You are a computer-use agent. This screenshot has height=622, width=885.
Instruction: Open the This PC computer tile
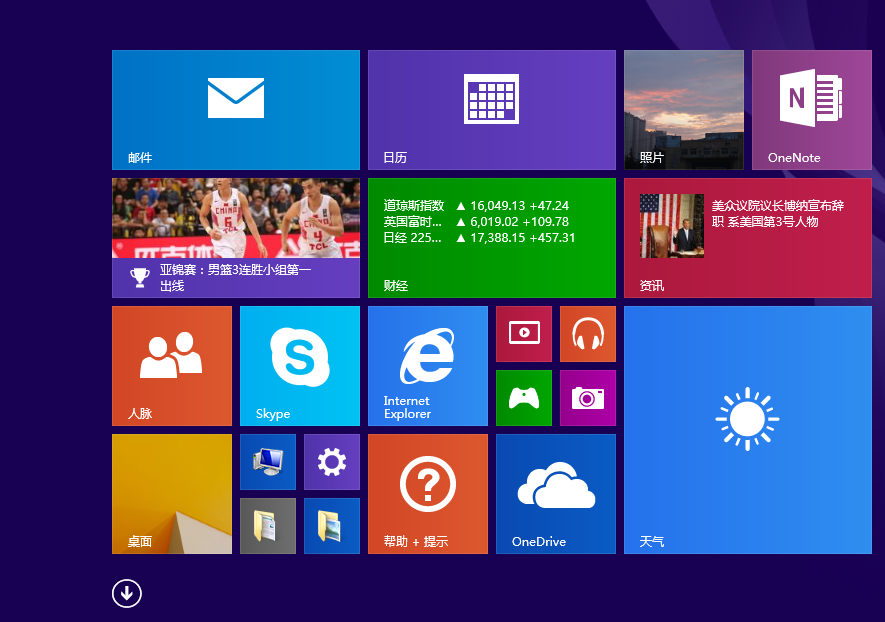(x=268, y=462)
